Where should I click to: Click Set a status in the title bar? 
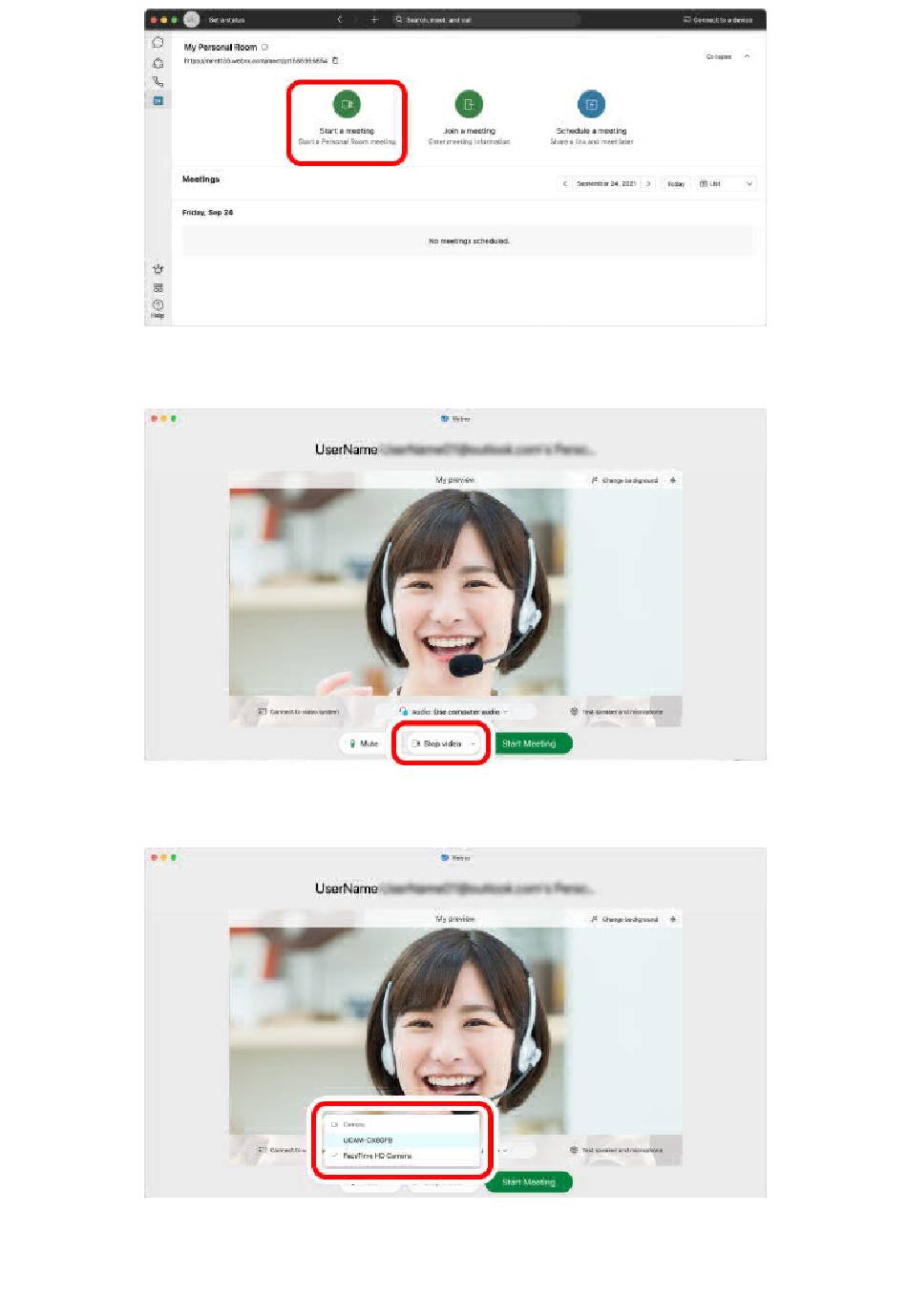226,19
